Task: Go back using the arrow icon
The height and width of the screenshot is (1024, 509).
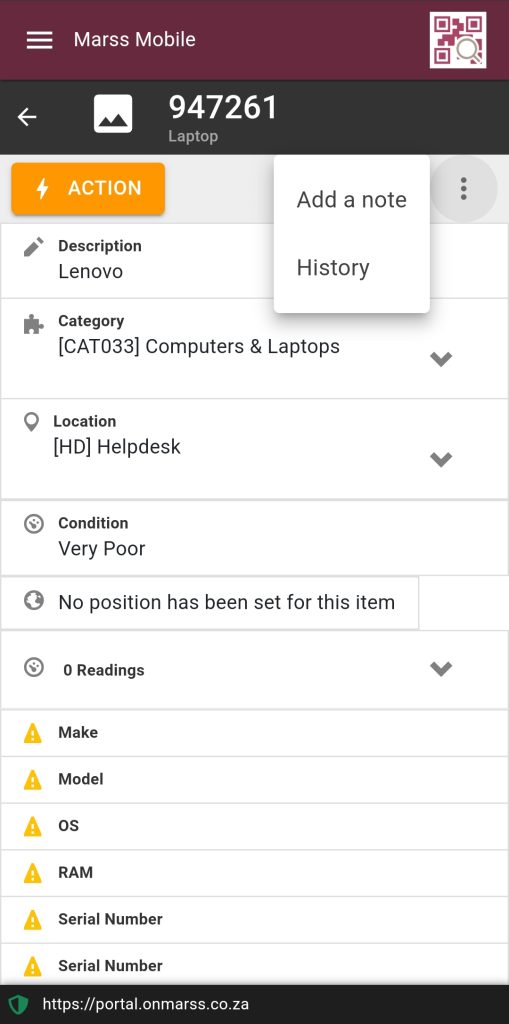Action: (27, 117)
